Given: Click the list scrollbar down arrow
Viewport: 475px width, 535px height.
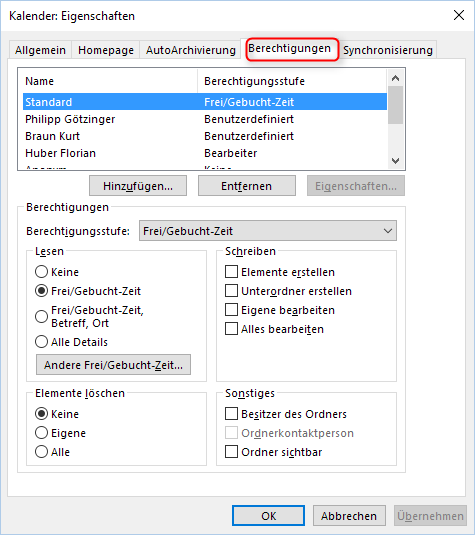Looking at the screenshot, I should 395,160.
